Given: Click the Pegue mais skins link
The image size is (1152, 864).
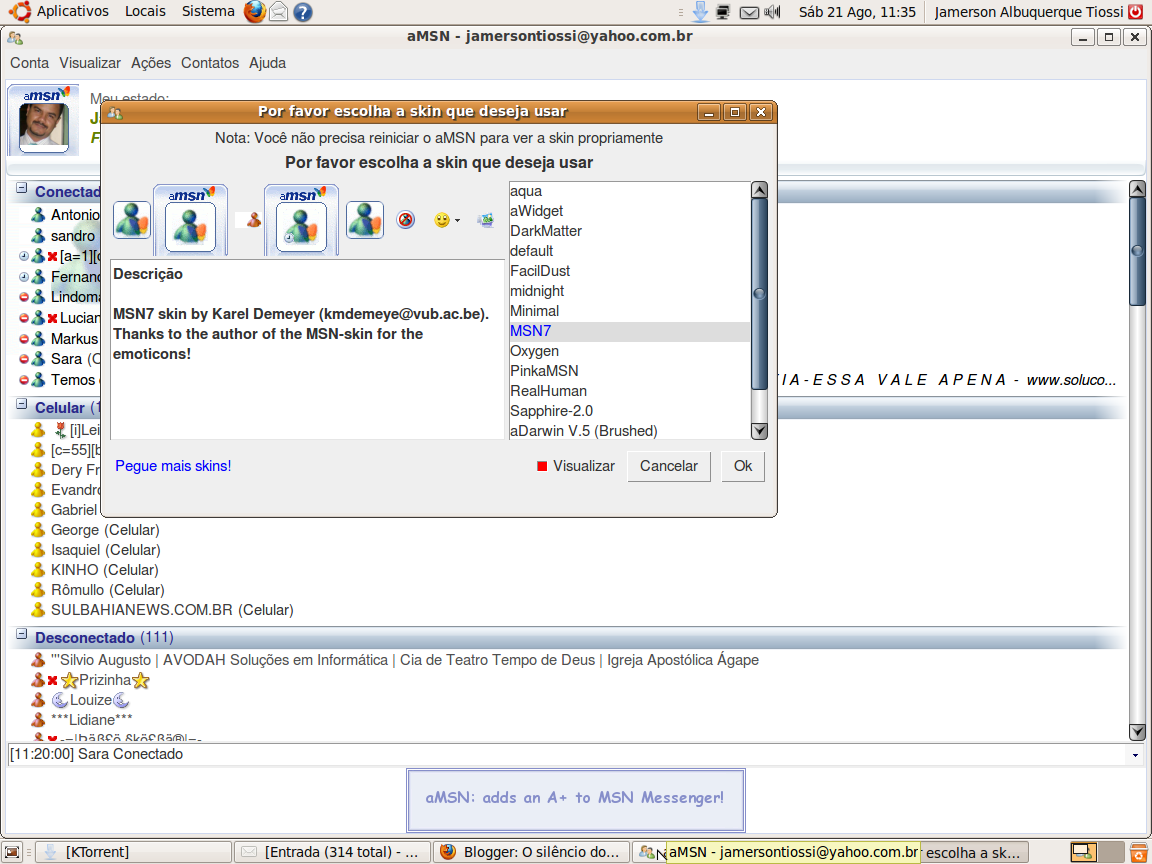Looking at the screenshot, I should pyautogui.click(x=172, y=466).
